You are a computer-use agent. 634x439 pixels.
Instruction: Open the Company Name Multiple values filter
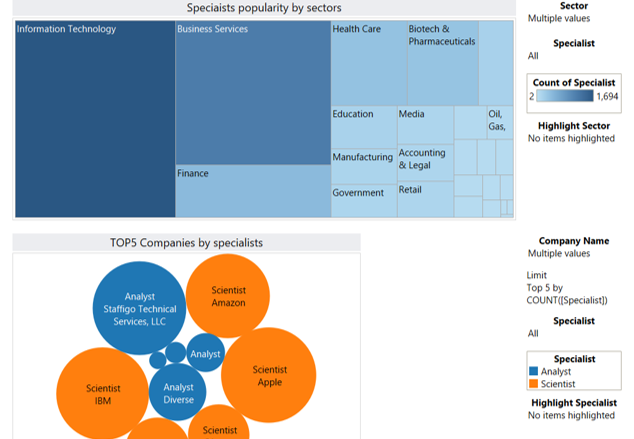pyautogui.click(x=559, y=253)
